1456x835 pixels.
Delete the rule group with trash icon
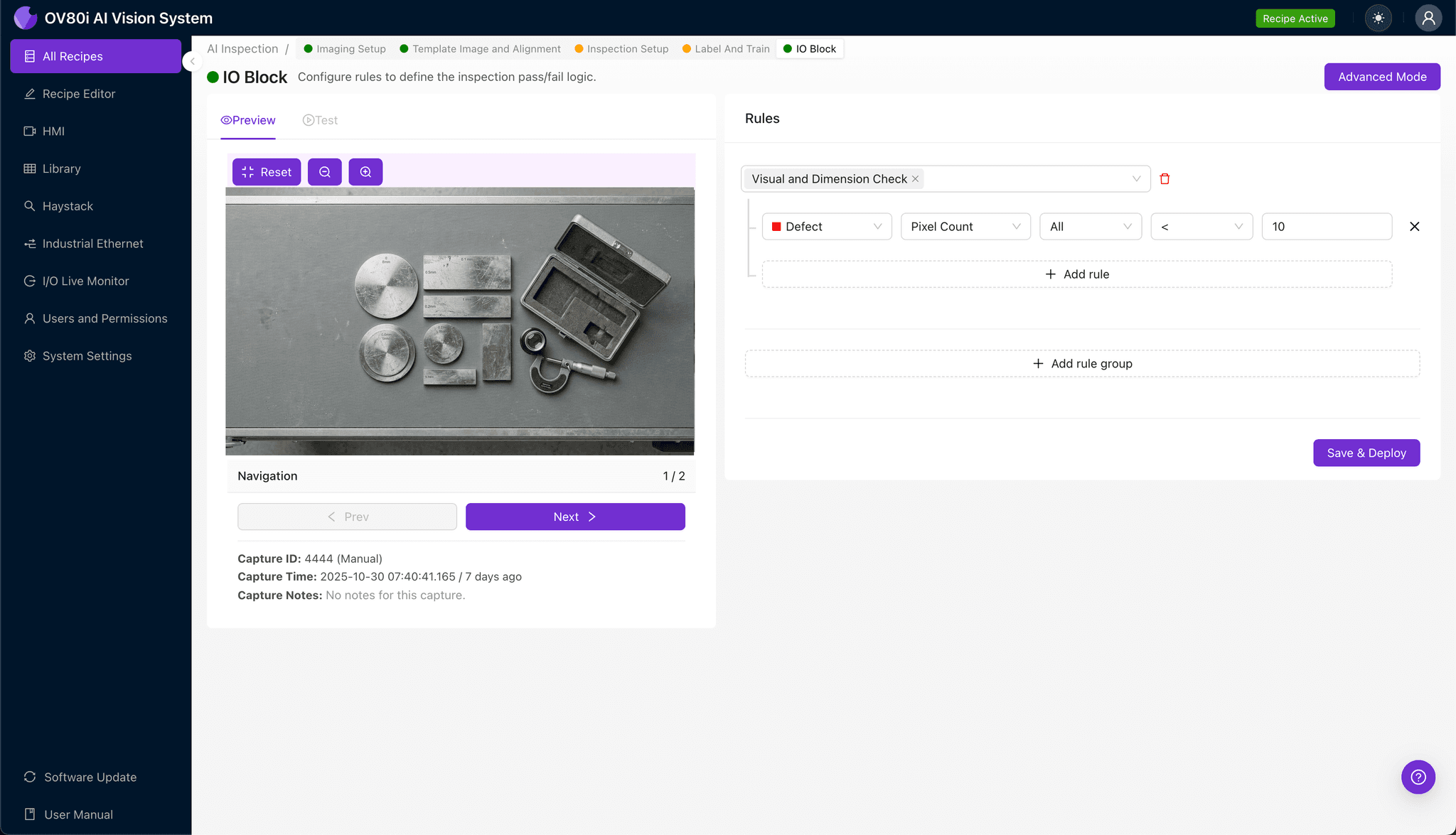click(x=1165, y=179)
